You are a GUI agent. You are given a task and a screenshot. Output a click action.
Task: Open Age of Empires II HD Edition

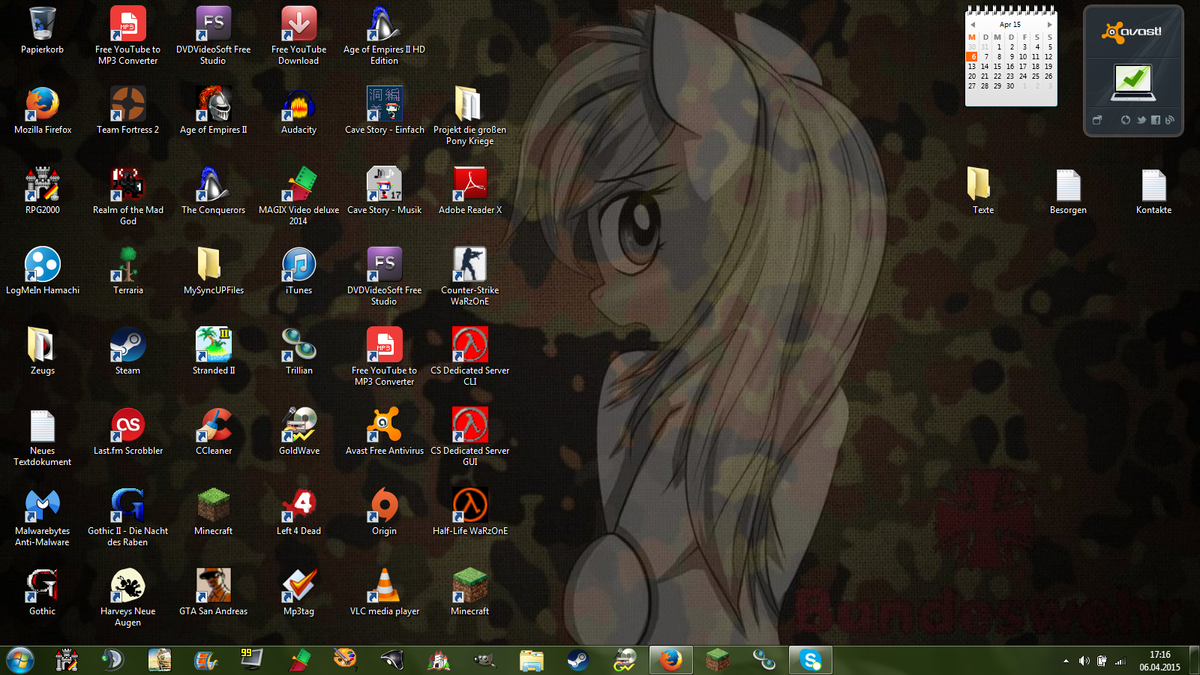pos(385,35)
